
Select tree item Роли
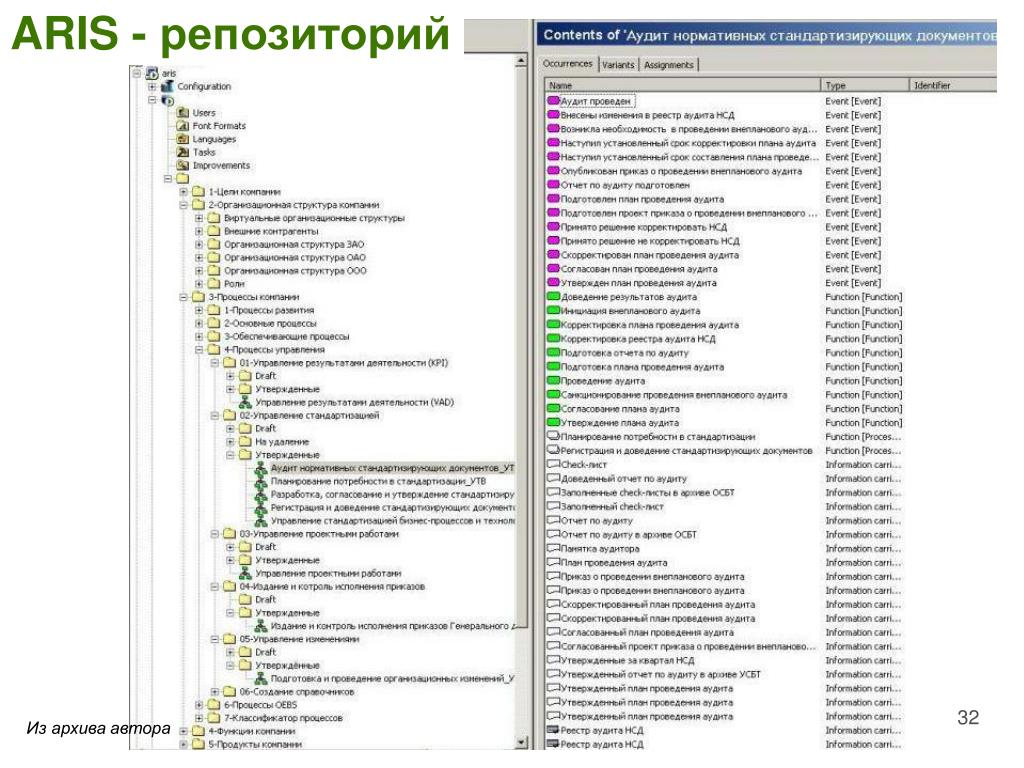pyautogui.click(x=234, y=284)
